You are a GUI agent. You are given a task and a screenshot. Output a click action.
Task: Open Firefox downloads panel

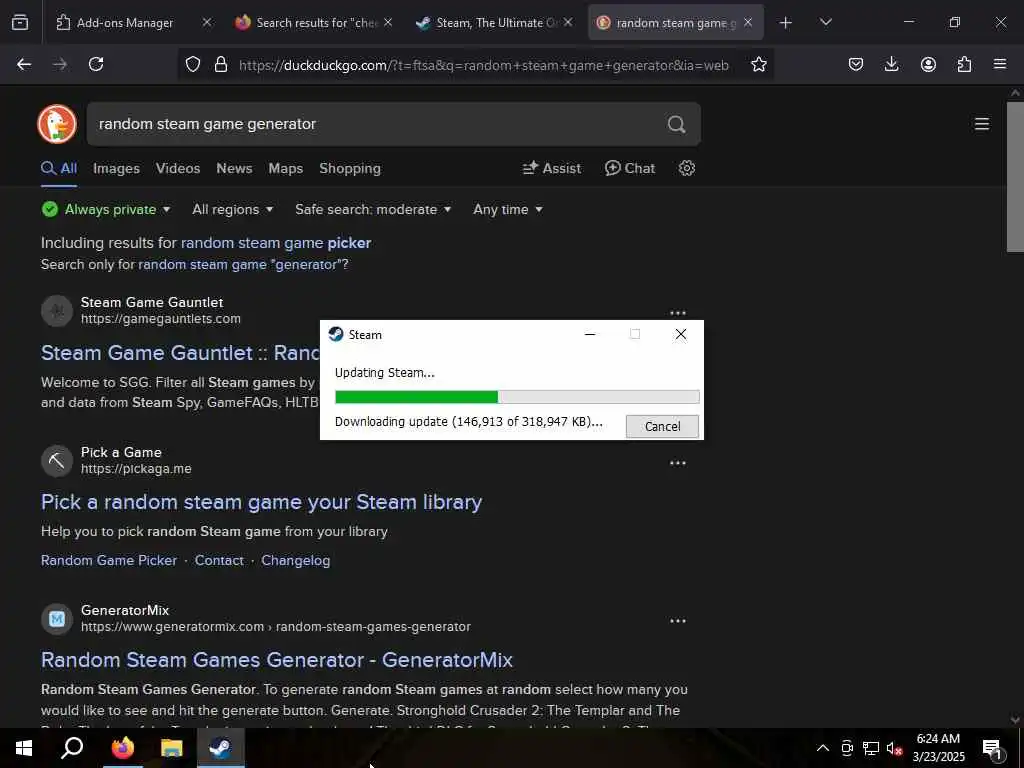(x=891, y=64)
